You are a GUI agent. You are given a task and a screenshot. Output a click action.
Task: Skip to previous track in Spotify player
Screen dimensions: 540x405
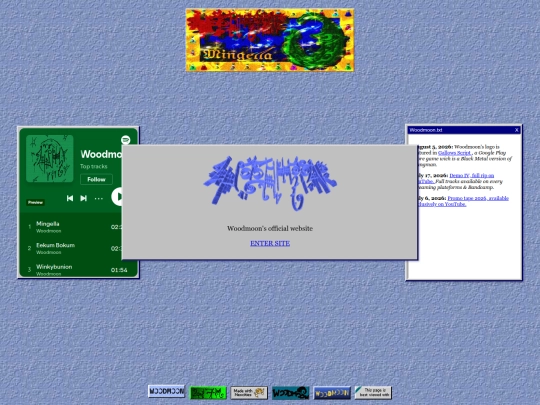tap(70, 198)
